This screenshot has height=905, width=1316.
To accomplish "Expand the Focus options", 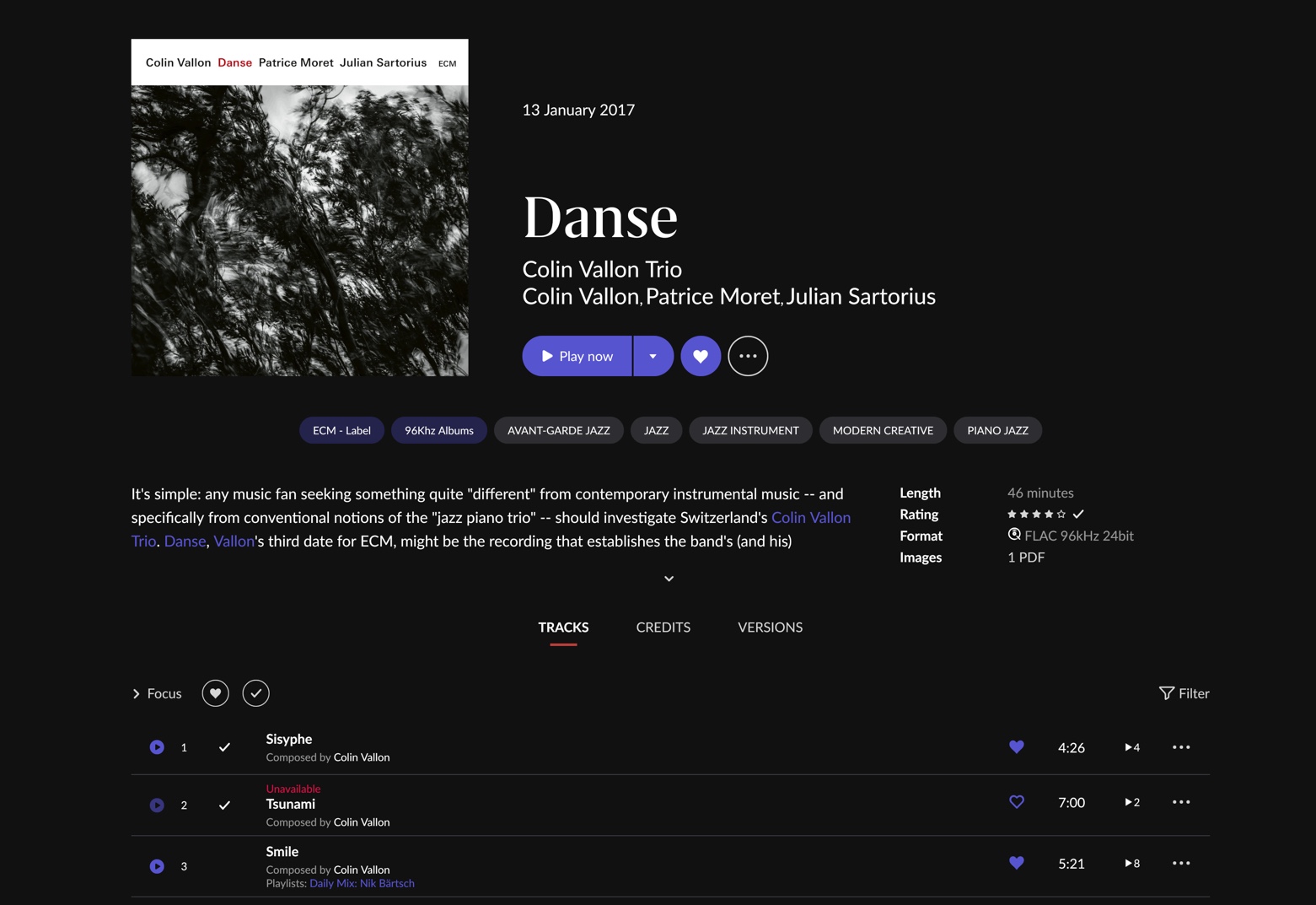I will pyautogui.click(x=157, y=693).
